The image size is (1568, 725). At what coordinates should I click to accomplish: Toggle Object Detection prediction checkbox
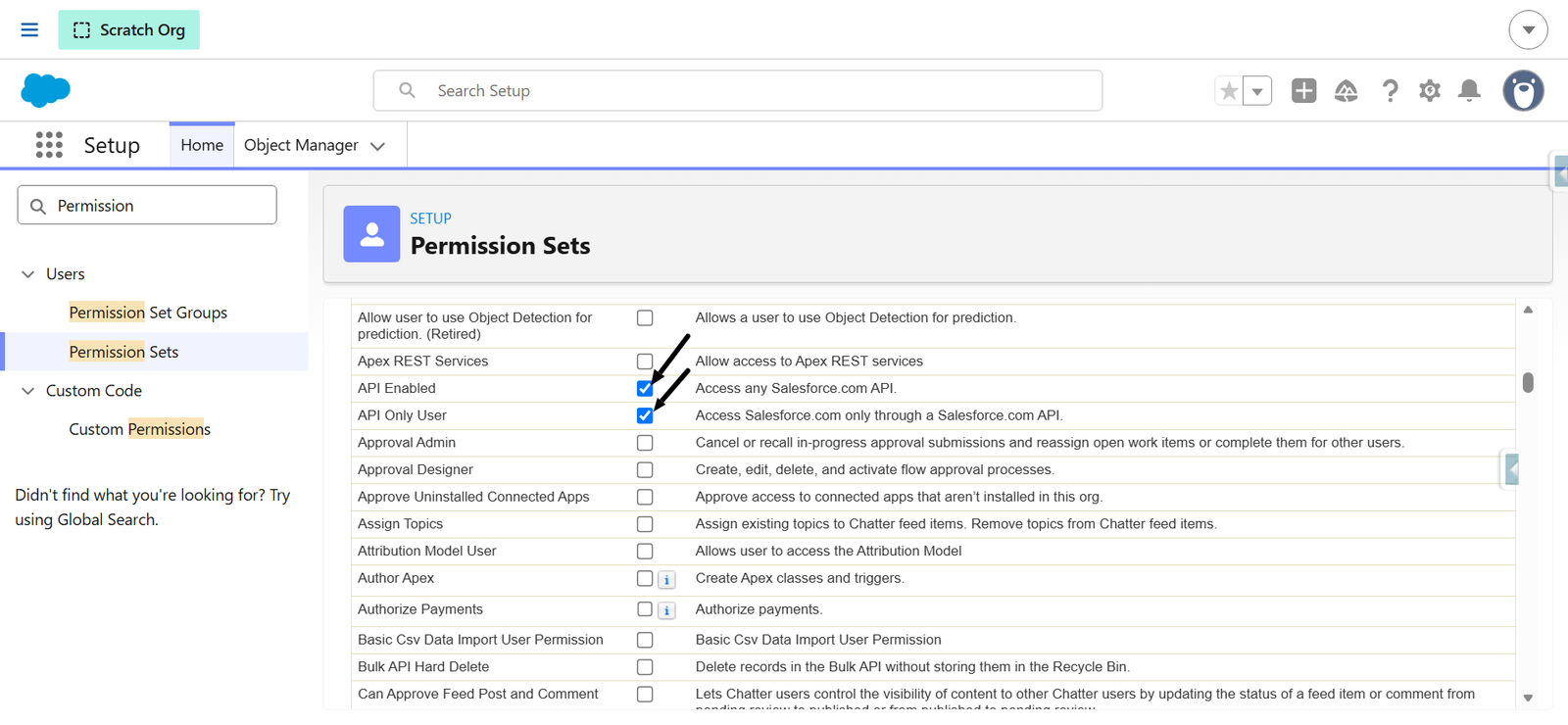tap(645, 318)
